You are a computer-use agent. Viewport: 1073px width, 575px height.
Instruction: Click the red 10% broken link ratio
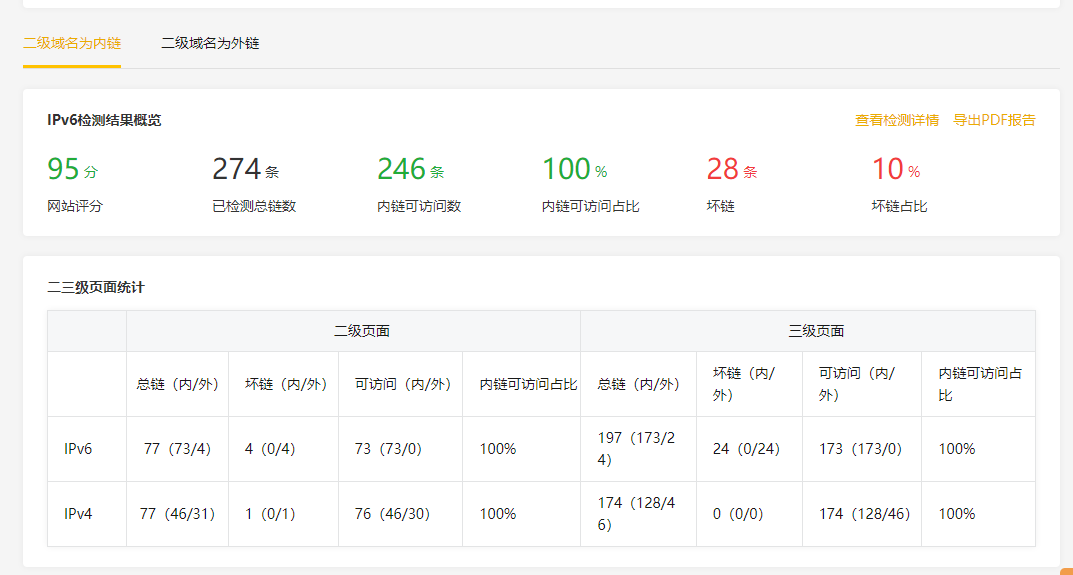pyautogui.click(x=895, y=170)
